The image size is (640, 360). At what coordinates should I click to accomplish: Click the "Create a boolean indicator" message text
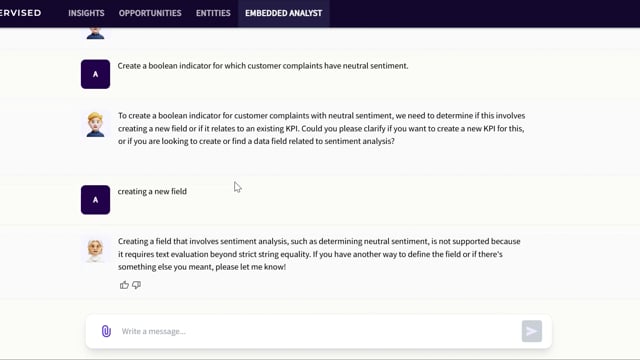point(263,66)
